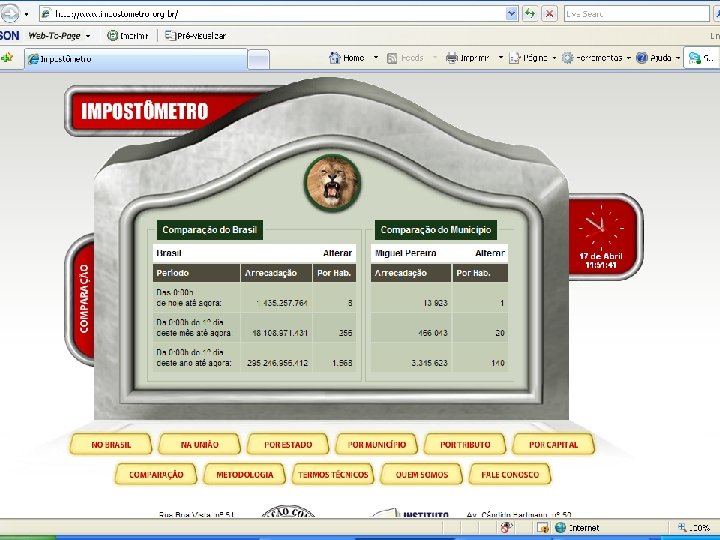This screenshot has width=720, height=540.
Task: Click the green Refresh page icon
Action: tap(530, 14)
